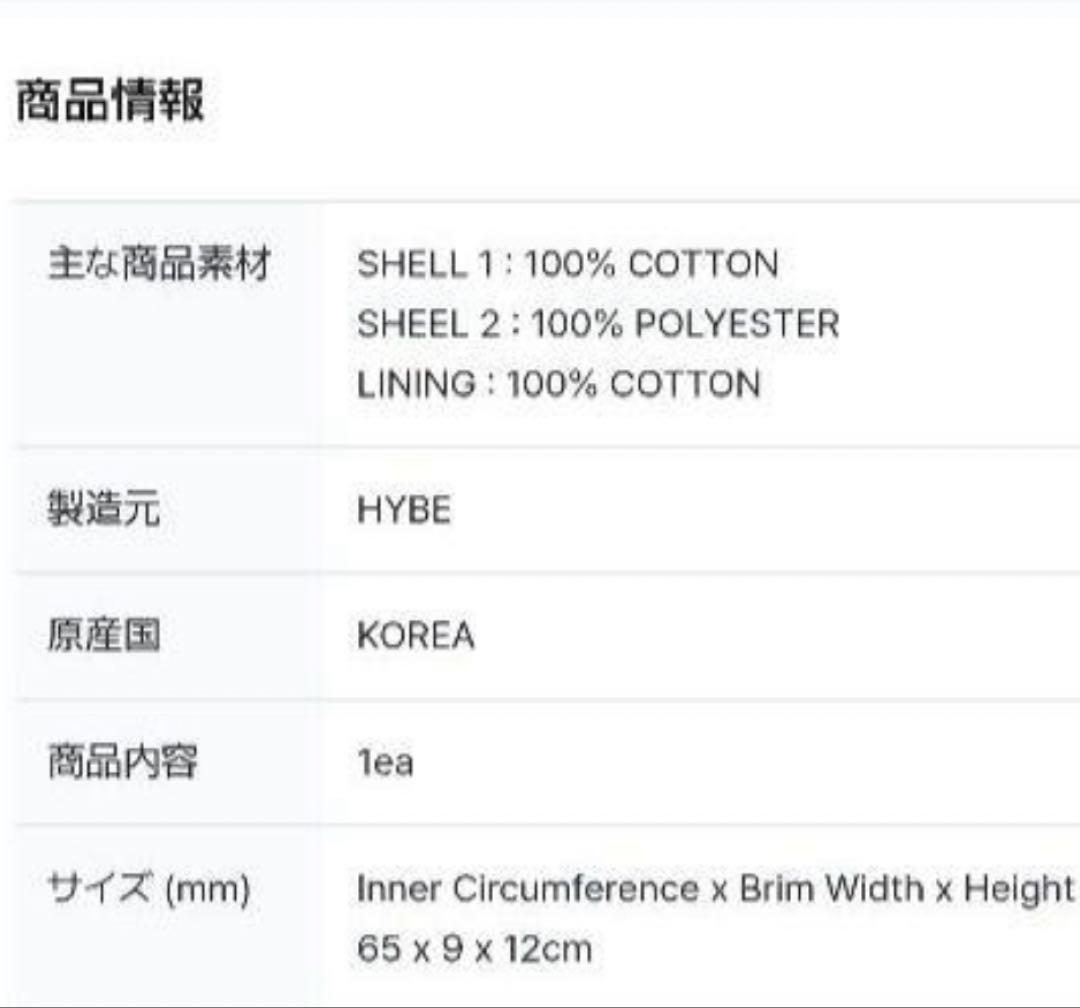Viewport: 1080px width, 1008px height.
Task: Select the 主な商品素材 row label
Action: (159, 265)
